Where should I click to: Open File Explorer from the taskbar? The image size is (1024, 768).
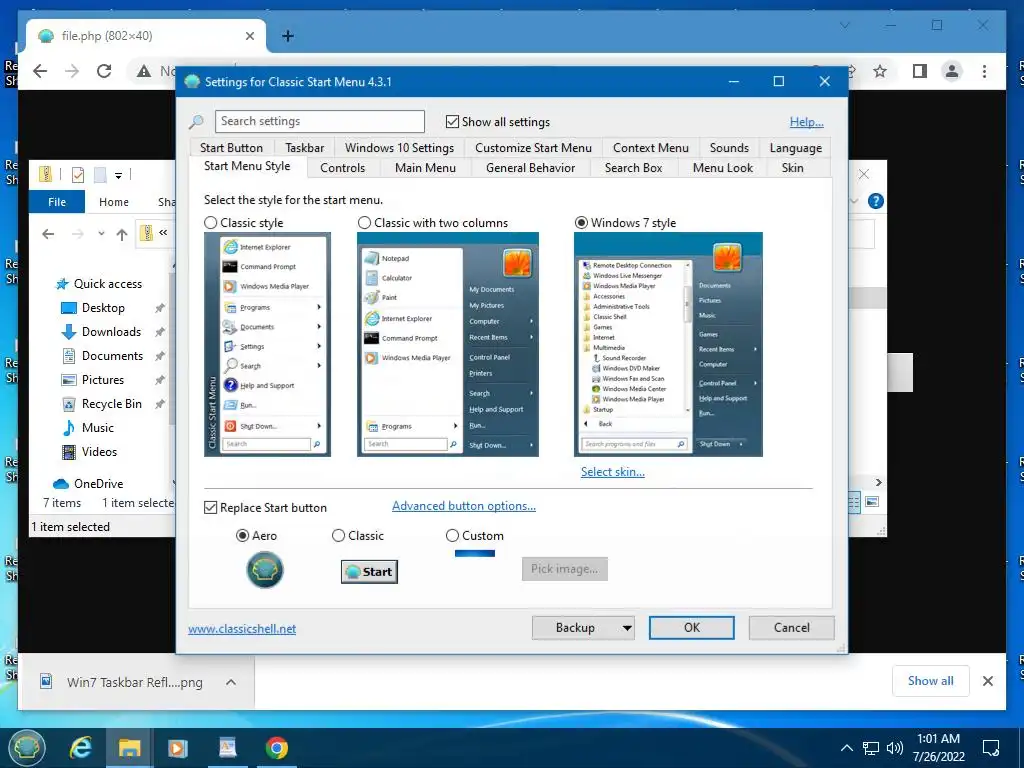coord(129,748)
